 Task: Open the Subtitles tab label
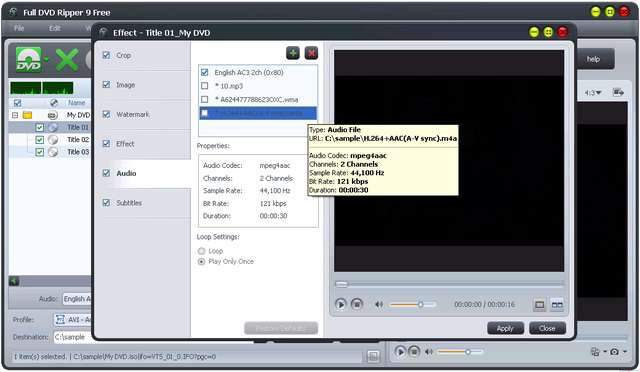pyautogui.click(x=129, y=203)
